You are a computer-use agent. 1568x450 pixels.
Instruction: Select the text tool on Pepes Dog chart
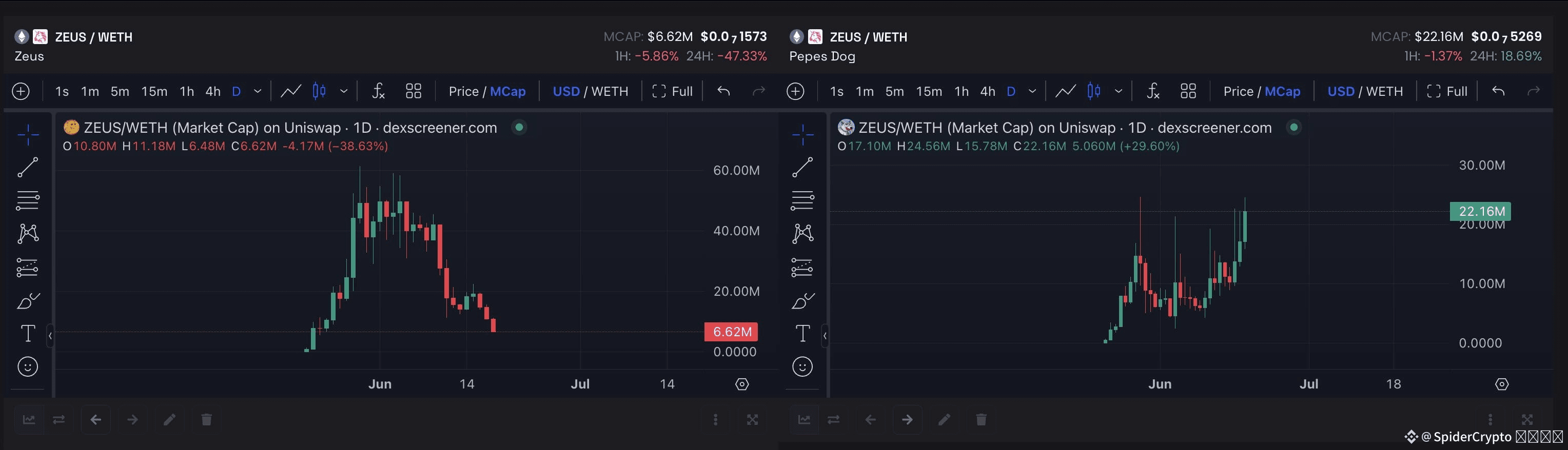coord(802,333)
